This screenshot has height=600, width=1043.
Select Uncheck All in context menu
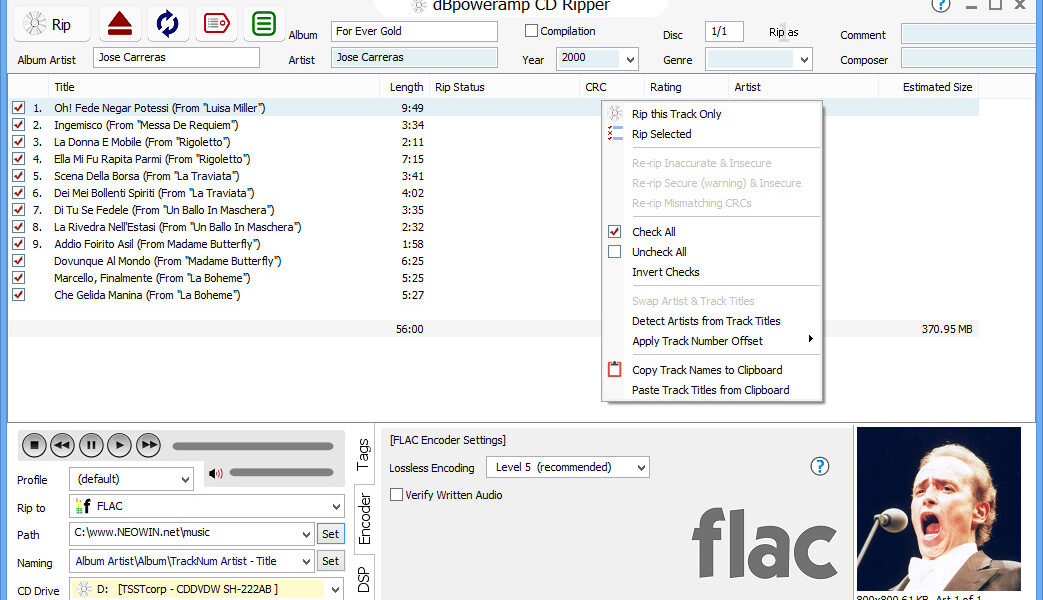click(x=659, y=251)
